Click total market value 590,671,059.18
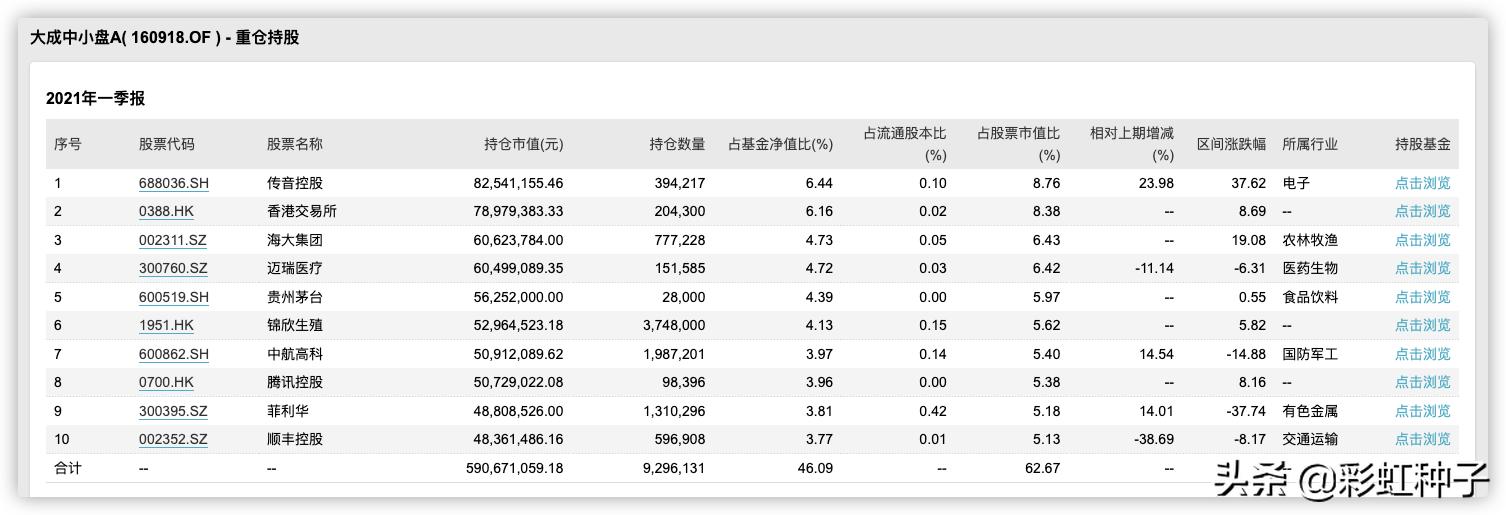Image resolution: width=1506 pixels, height=515 pixels. [515, 468]
